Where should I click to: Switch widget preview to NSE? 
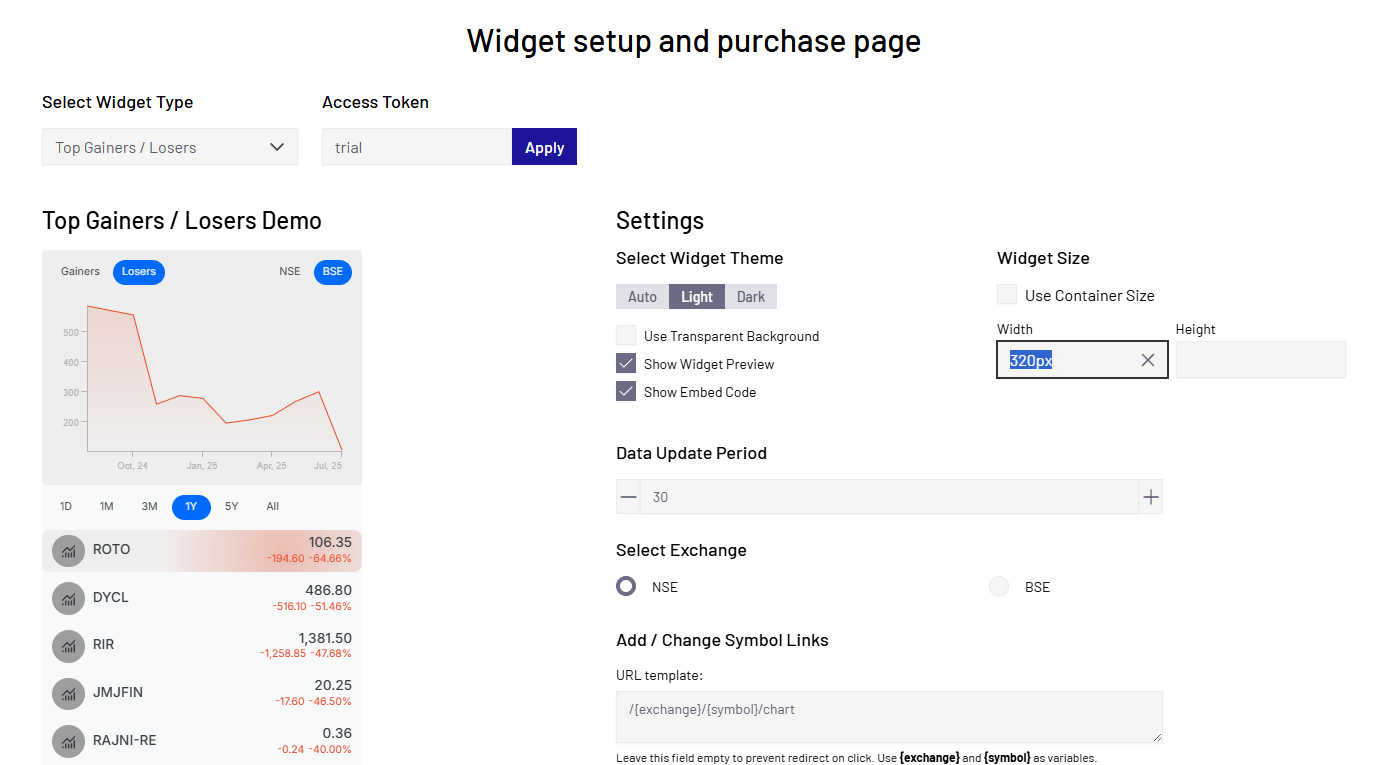coord(290,272)
